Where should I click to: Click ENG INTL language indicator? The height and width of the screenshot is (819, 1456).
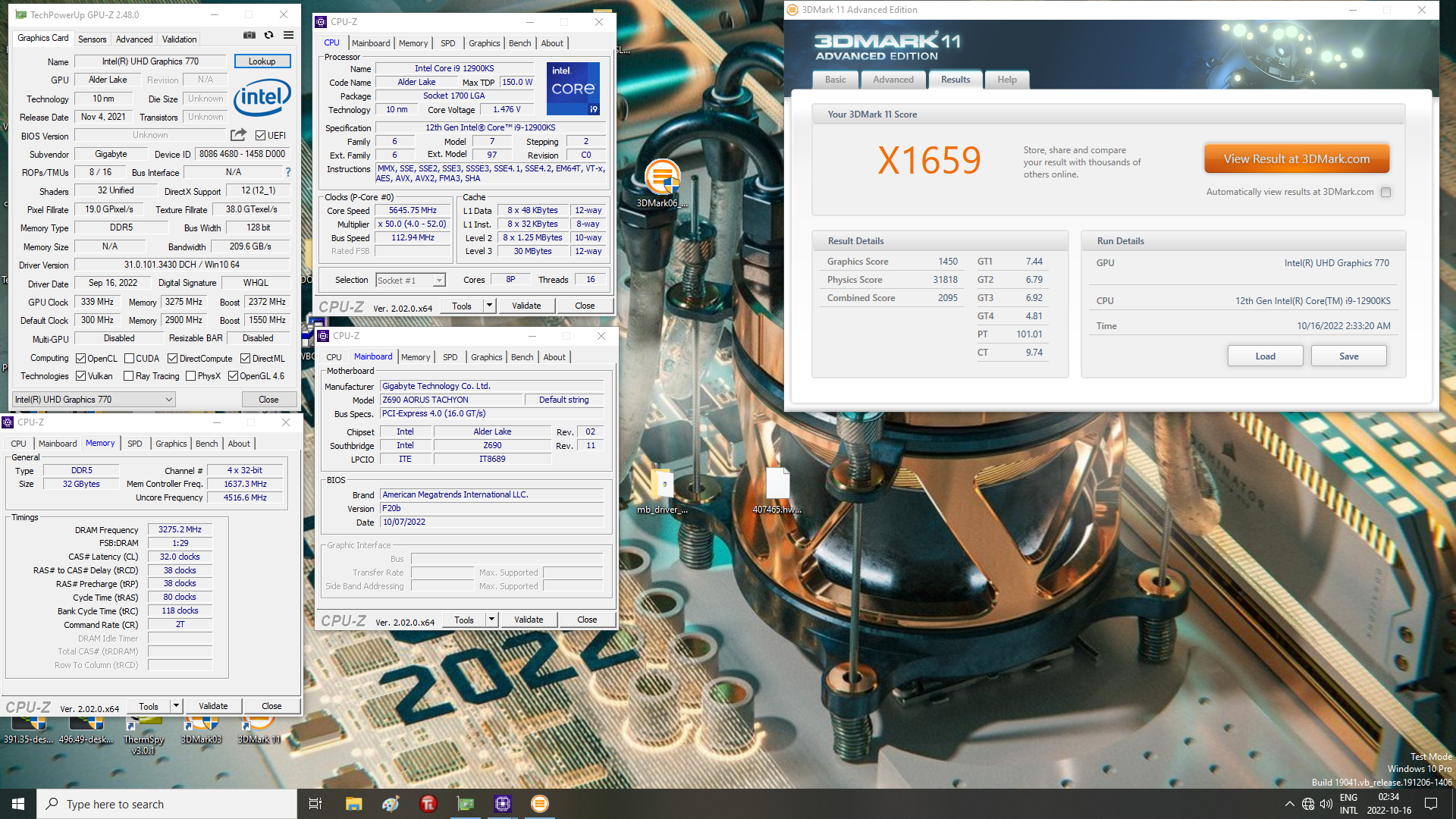click(1348, 804)
